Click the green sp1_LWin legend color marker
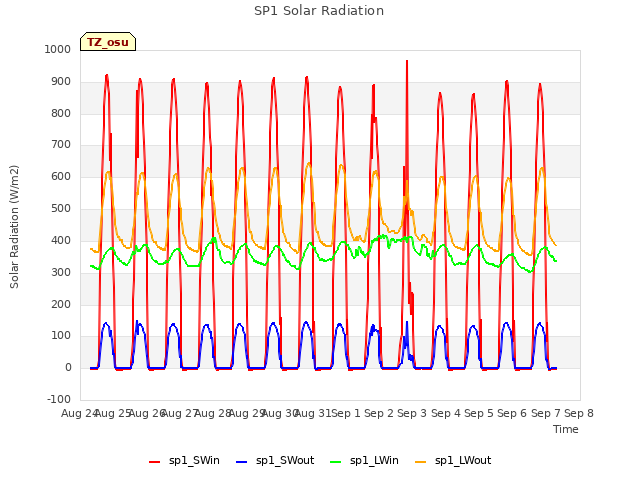This screenshot has height=480, width=640. point(335,462)
